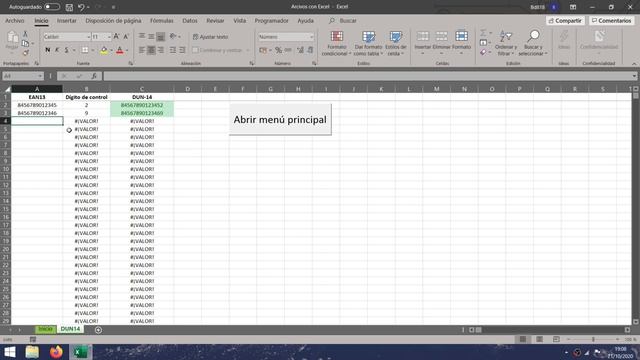The width and height of the screenshot is (640, 360).
Task: Click the Save icon in title bar
Action: tap(69, 7)
